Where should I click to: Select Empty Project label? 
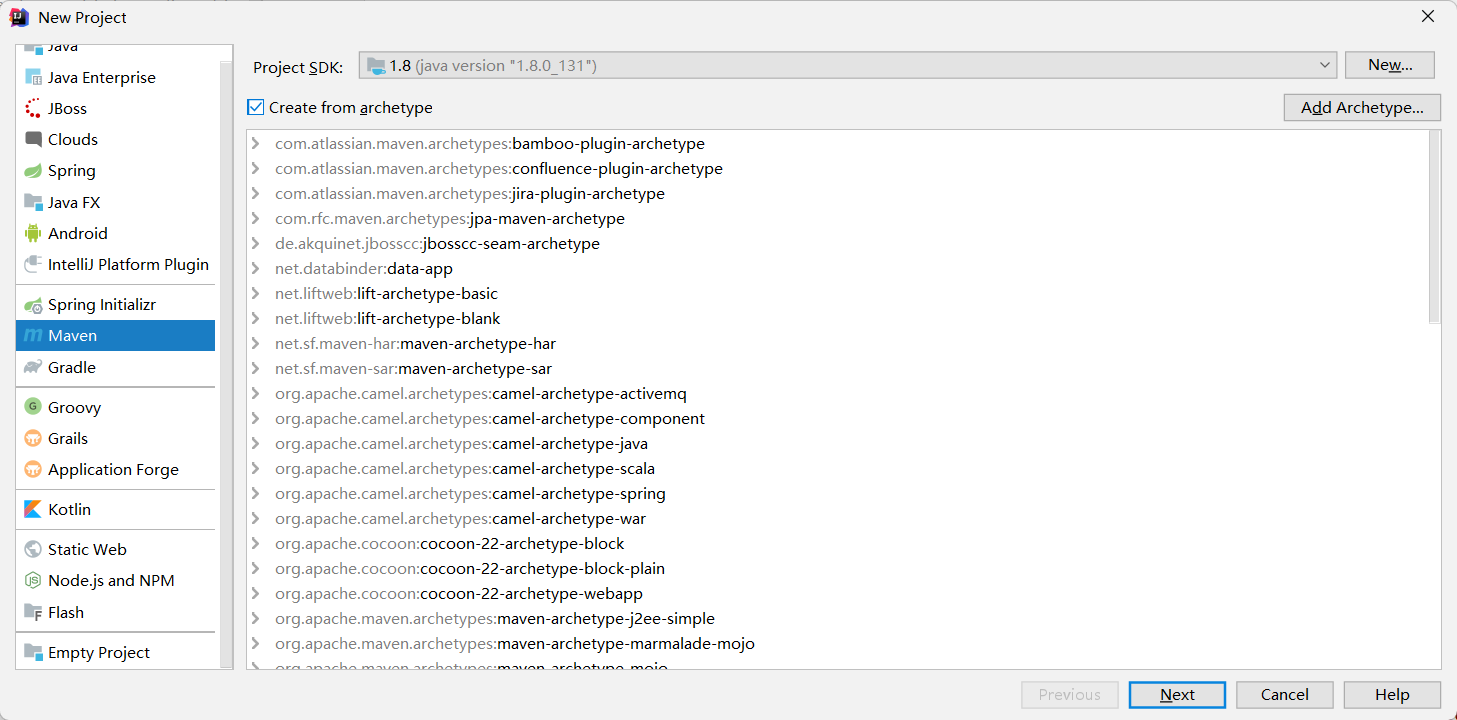(99, 652)
